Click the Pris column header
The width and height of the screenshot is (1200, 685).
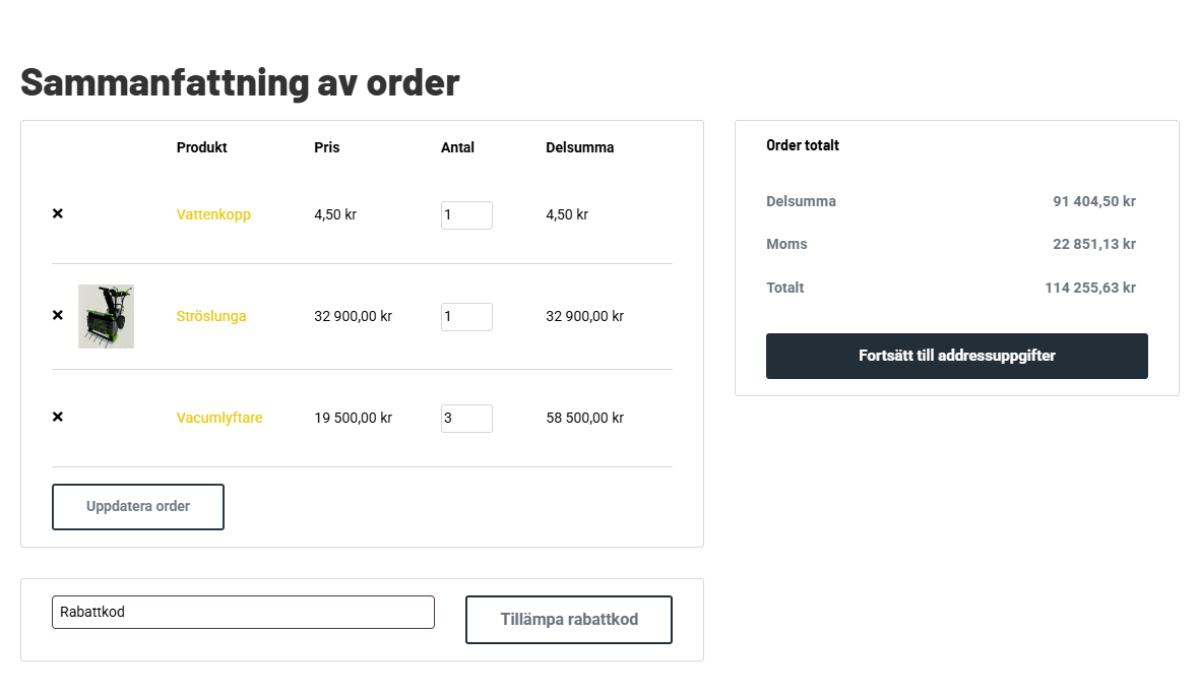coord(327,147)
